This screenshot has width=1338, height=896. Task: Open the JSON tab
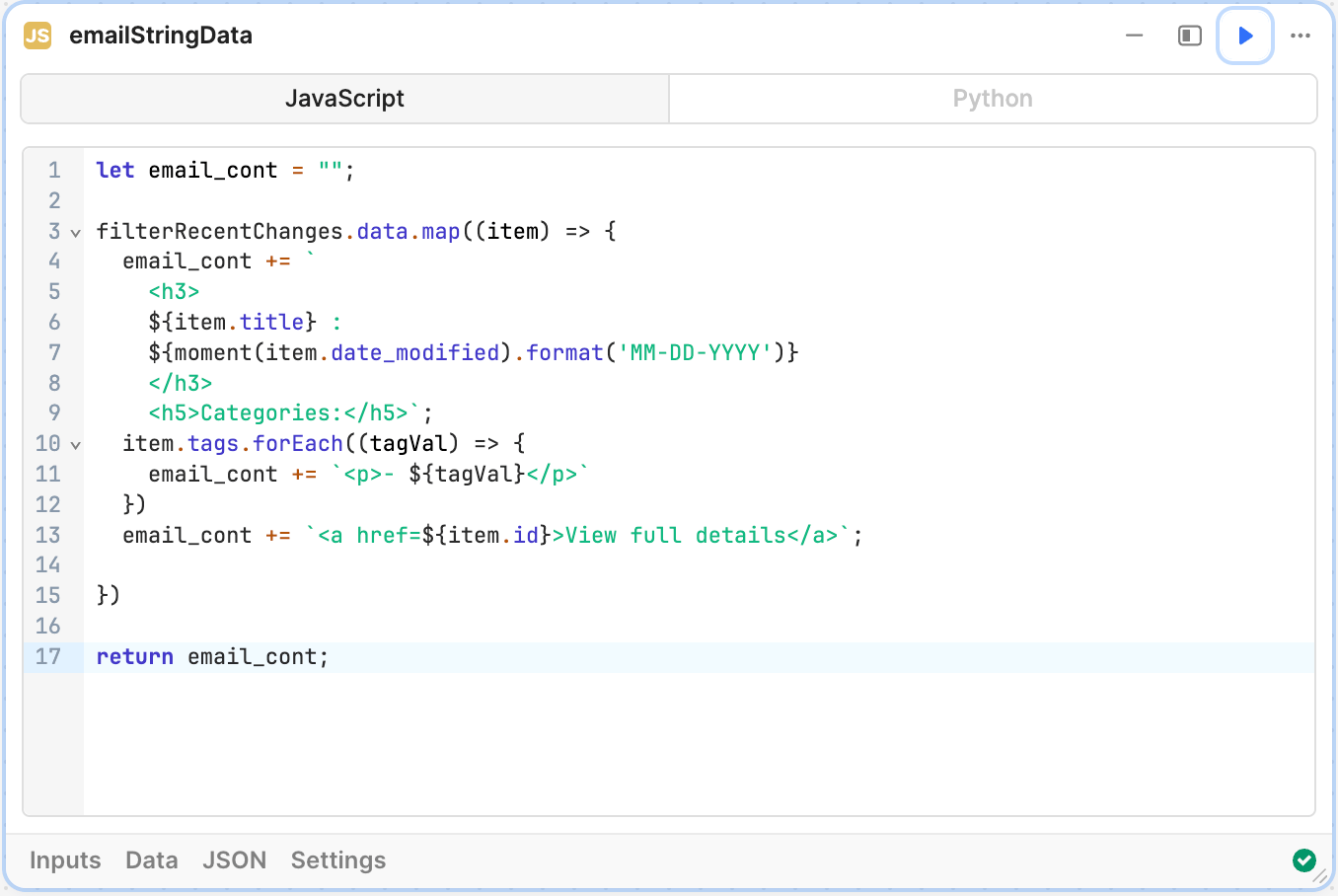[235, 860]
